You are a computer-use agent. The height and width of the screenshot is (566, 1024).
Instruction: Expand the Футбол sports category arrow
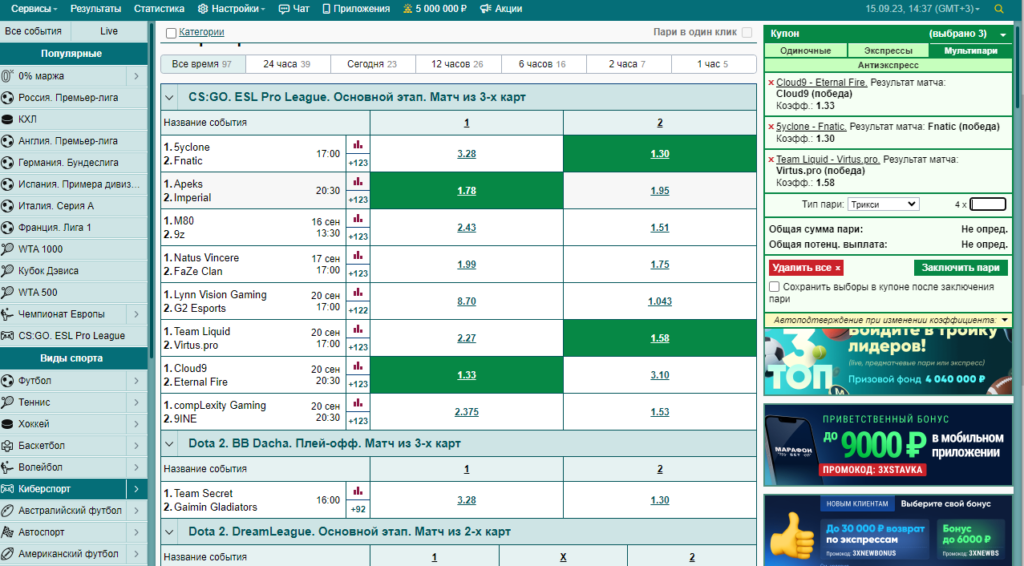(x=136, y=381)
